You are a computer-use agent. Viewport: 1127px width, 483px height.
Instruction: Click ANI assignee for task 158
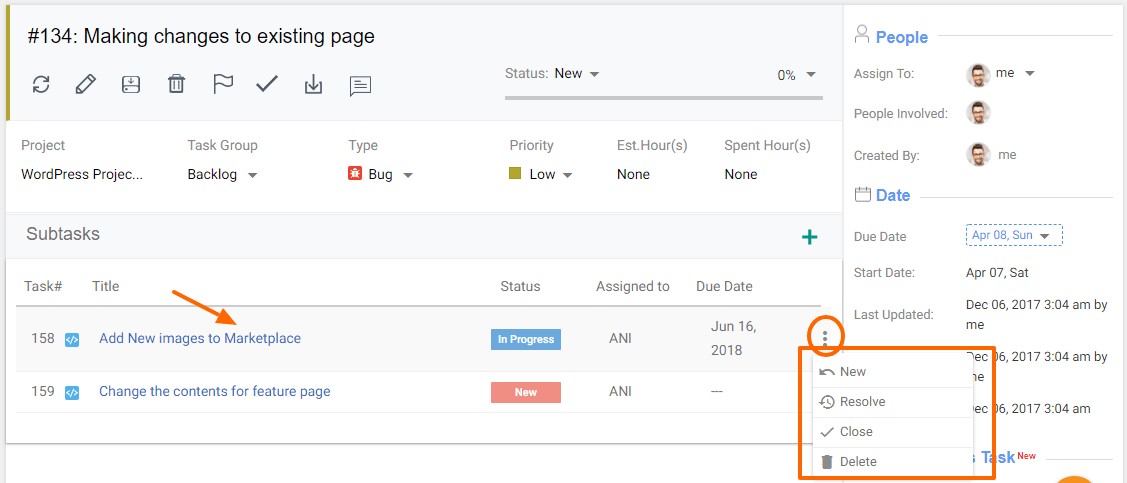(620, 338)
